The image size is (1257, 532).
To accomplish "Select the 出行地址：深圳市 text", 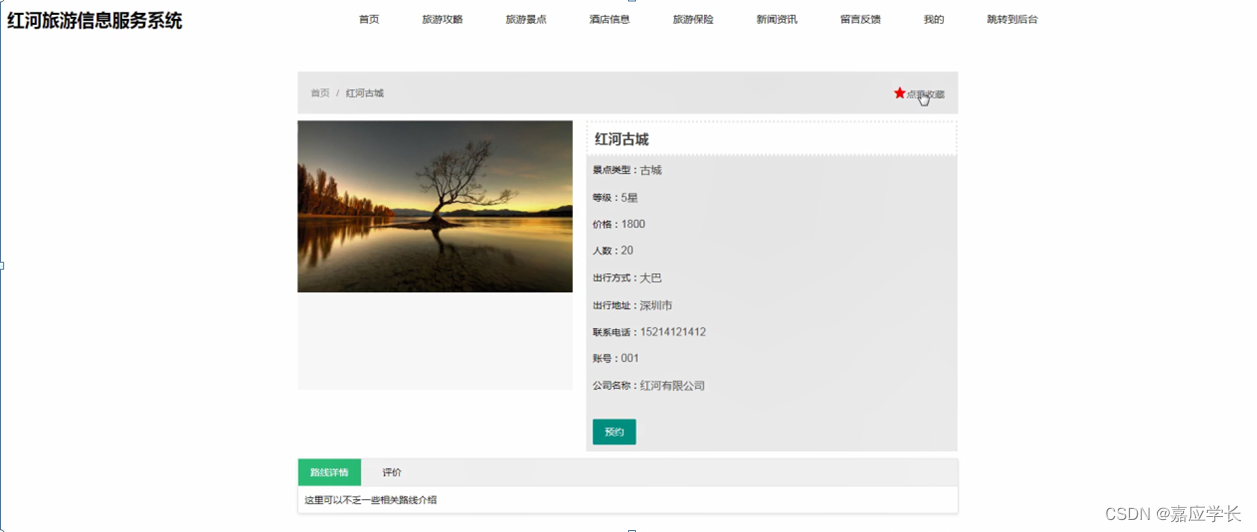I will point(632,305).
